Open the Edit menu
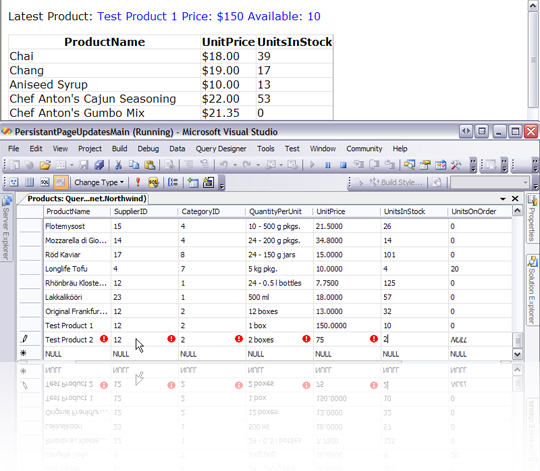 tap(36, 149)
